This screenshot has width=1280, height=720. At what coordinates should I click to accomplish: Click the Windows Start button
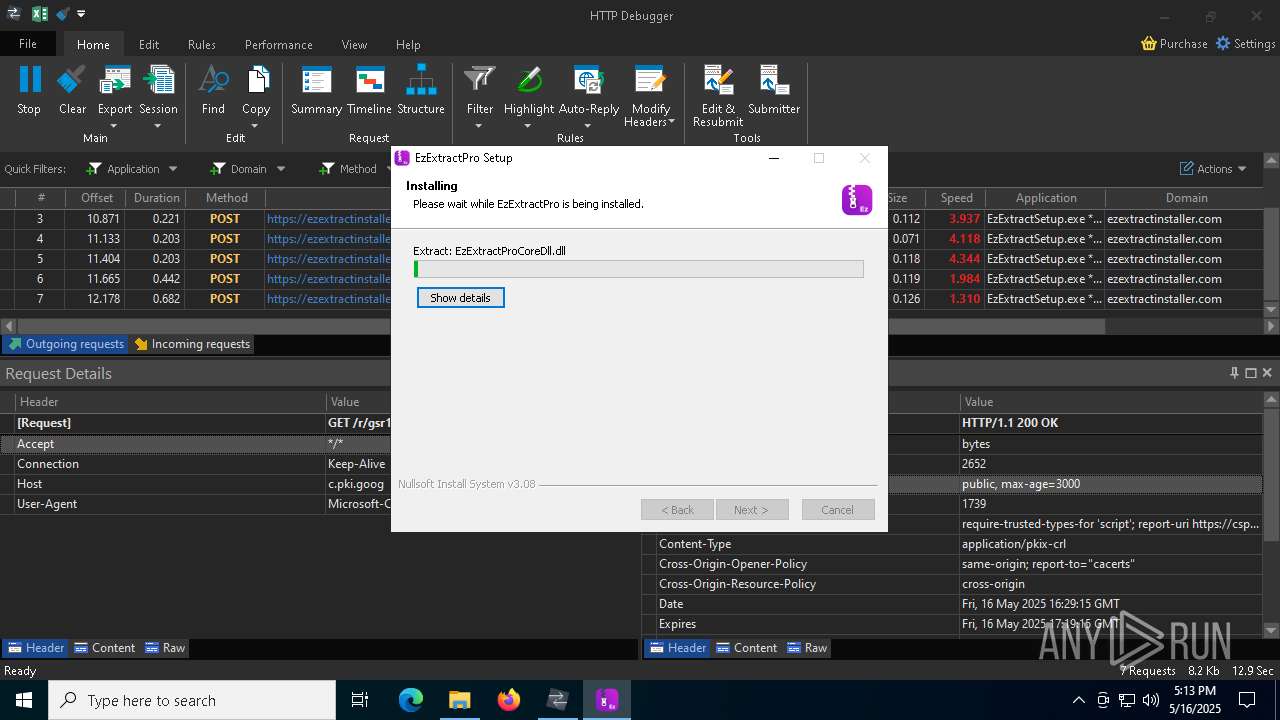click(x=24, y=700)
